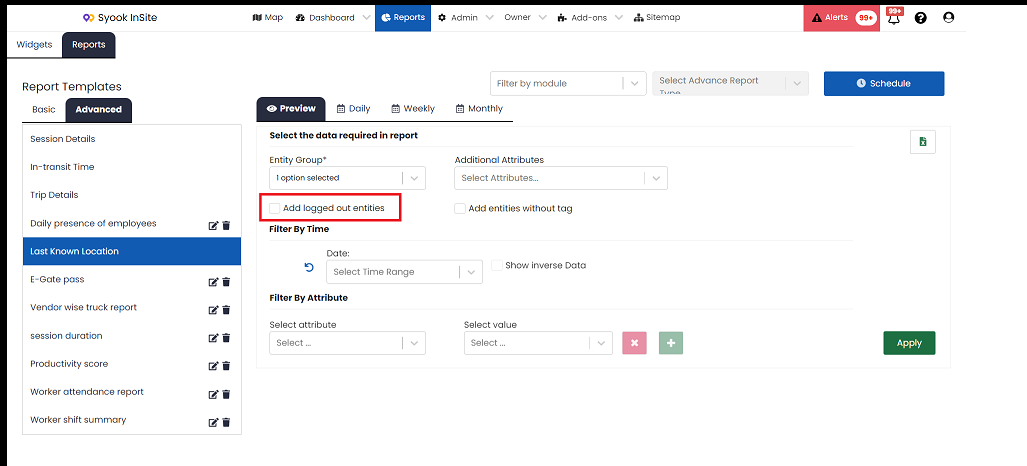This screenshot has width=1027, height=466.
Task: Open the notifications bell icon
Action: [893, 18]
